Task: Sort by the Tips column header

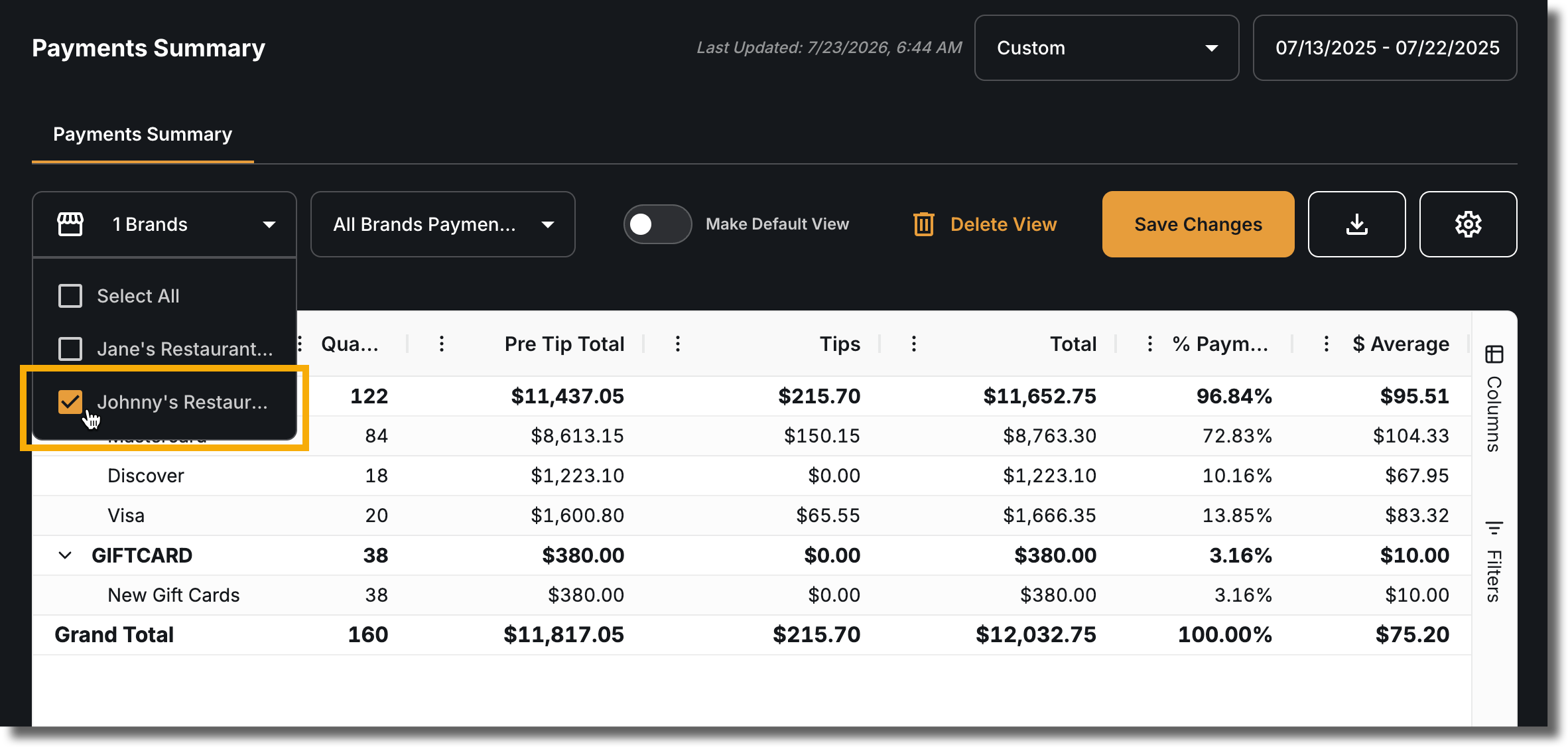Action: (840, 344)
